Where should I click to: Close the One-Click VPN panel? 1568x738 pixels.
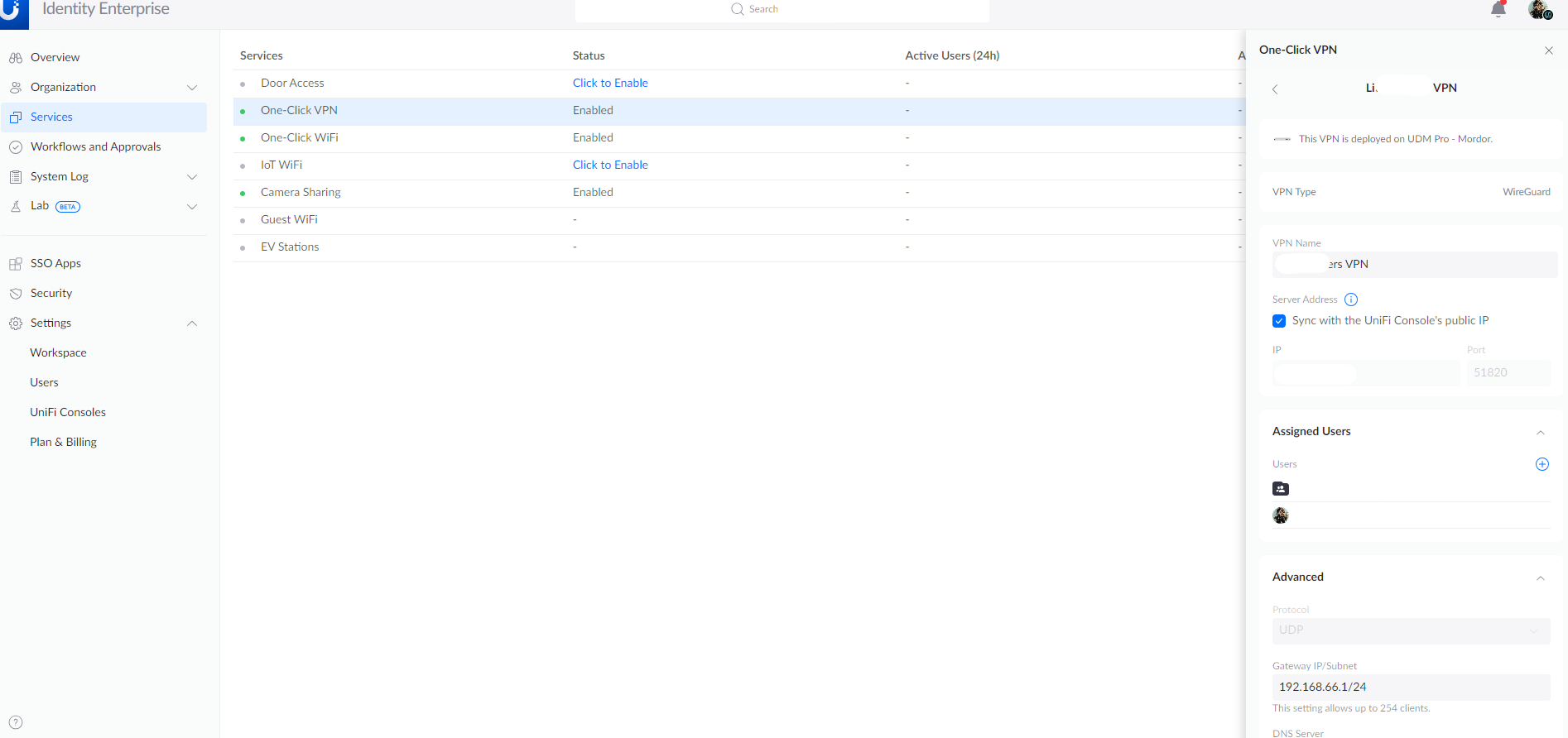1548,50
